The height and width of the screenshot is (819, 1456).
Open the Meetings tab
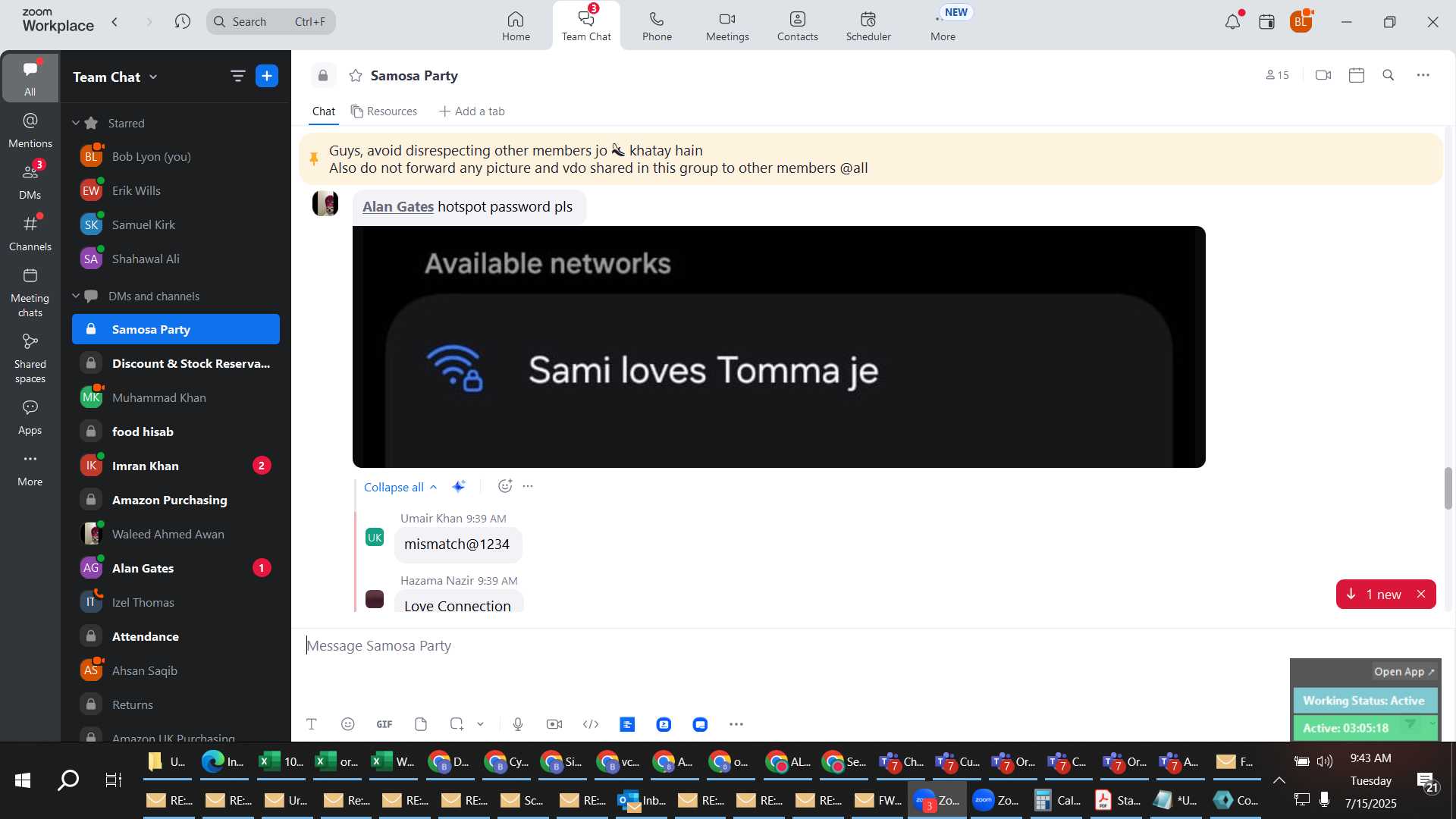click(x=727, y=26)
